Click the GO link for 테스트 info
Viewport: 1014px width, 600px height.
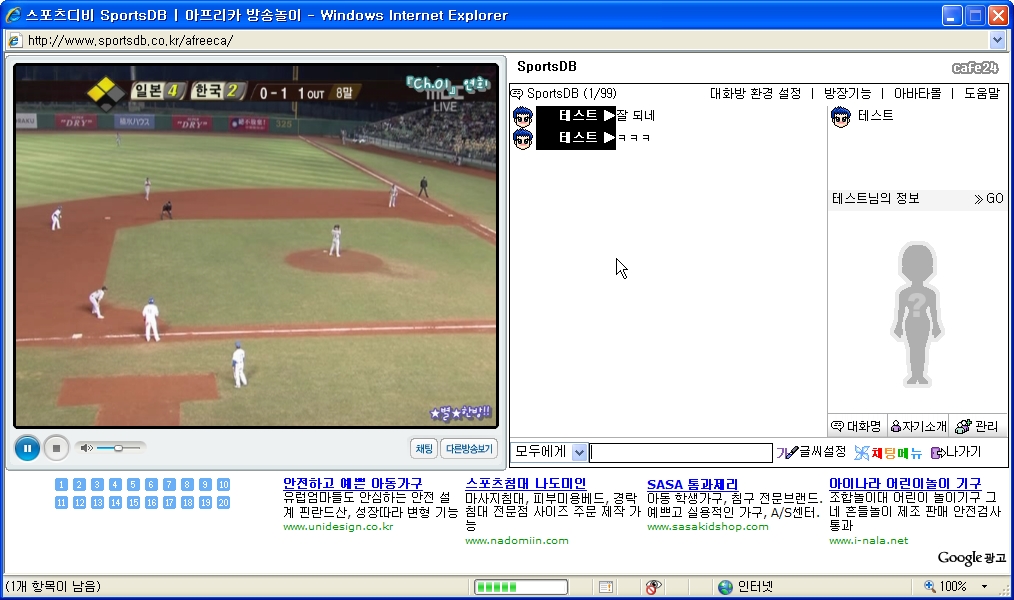pos(988,199)
